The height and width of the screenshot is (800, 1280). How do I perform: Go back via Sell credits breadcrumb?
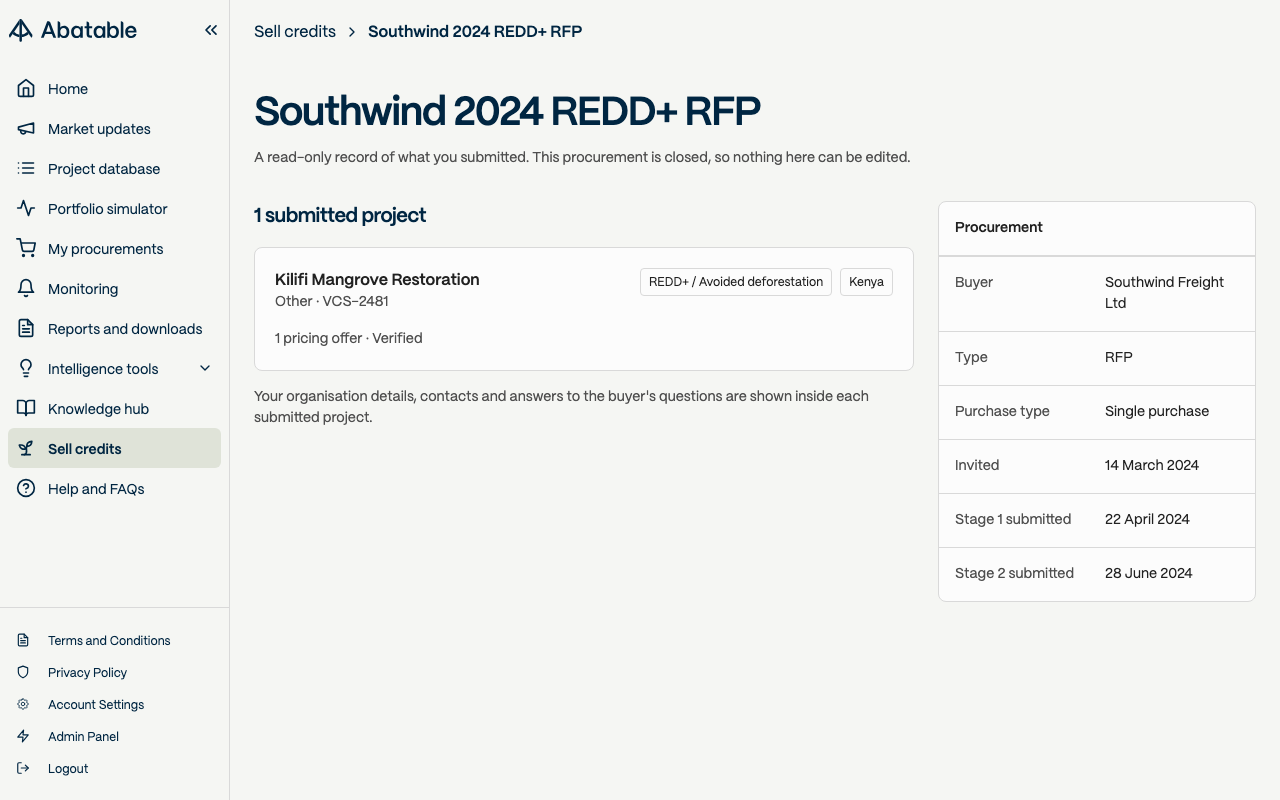[295, 31]
